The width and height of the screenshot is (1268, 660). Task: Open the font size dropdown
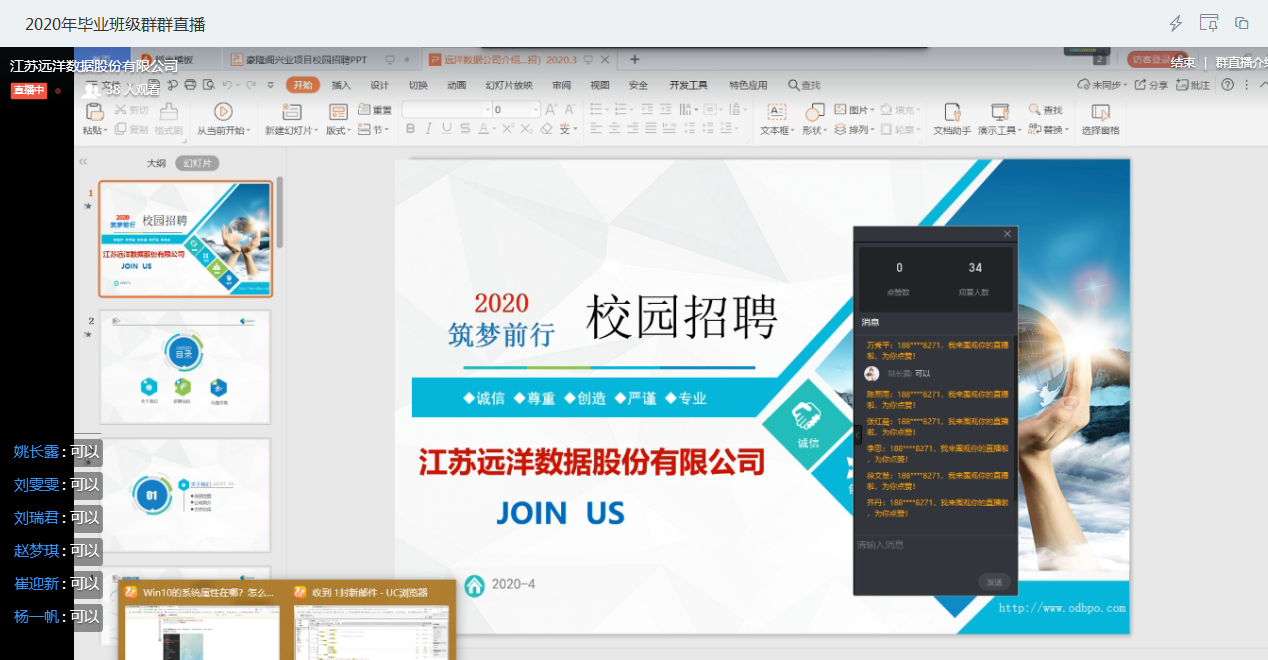pyautogui.click(x=535, y=109)
